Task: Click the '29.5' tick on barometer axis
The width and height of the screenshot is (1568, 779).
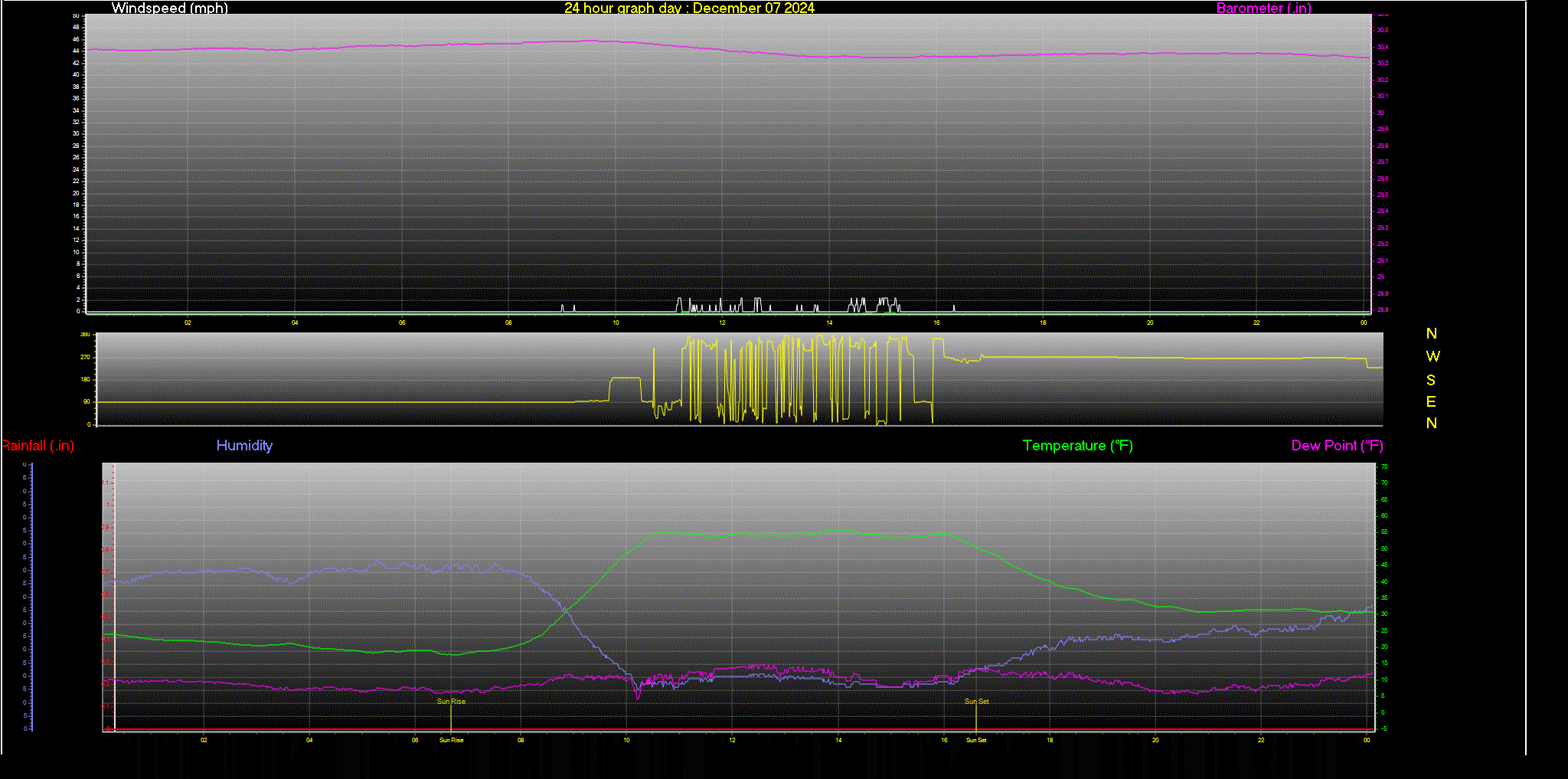Action: coord(1383,195)
